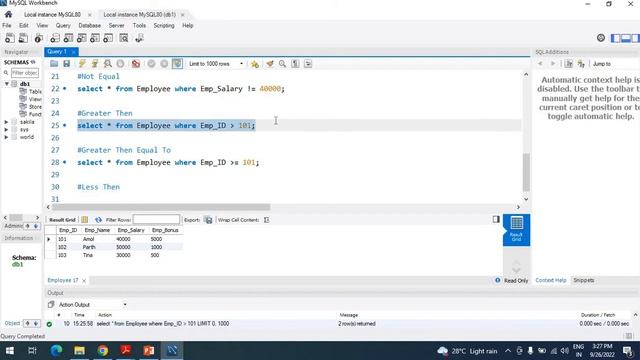
Task: Execute selected script with lightning bolt icon
Action: click(x=82, y=64)
